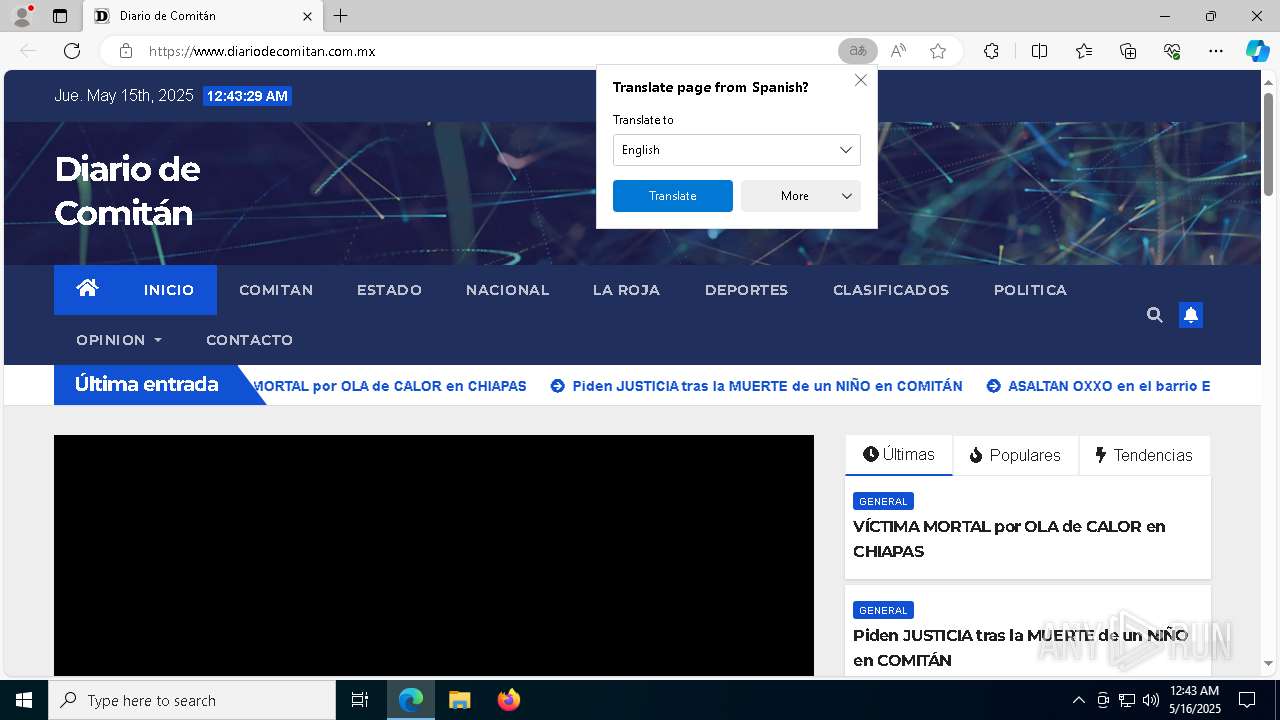Click GENERAL tag above VÍCTIMA MORTAL article
The image size is (1280, 720).
pyautogui.click(x=883, y=501)
